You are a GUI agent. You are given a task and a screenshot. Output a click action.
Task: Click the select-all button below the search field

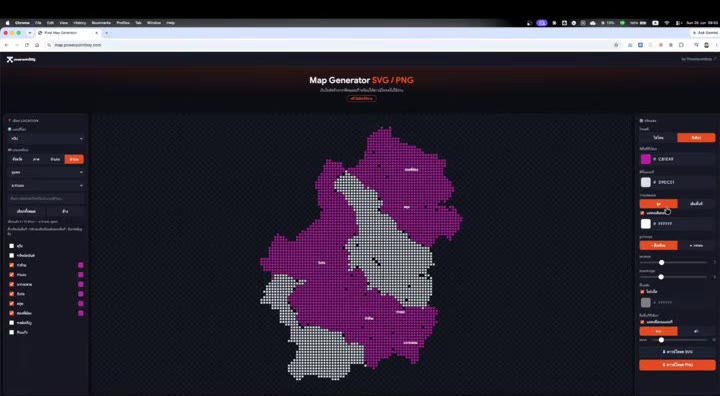coord(26,211)
